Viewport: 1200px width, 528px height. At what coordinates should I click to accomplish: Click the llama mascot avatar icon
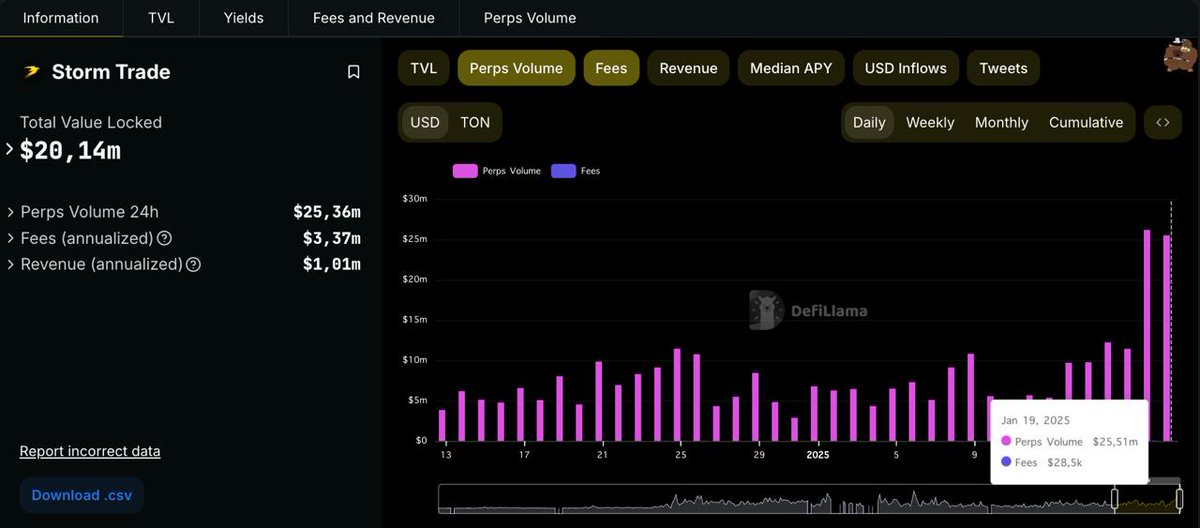point(1181,55)
